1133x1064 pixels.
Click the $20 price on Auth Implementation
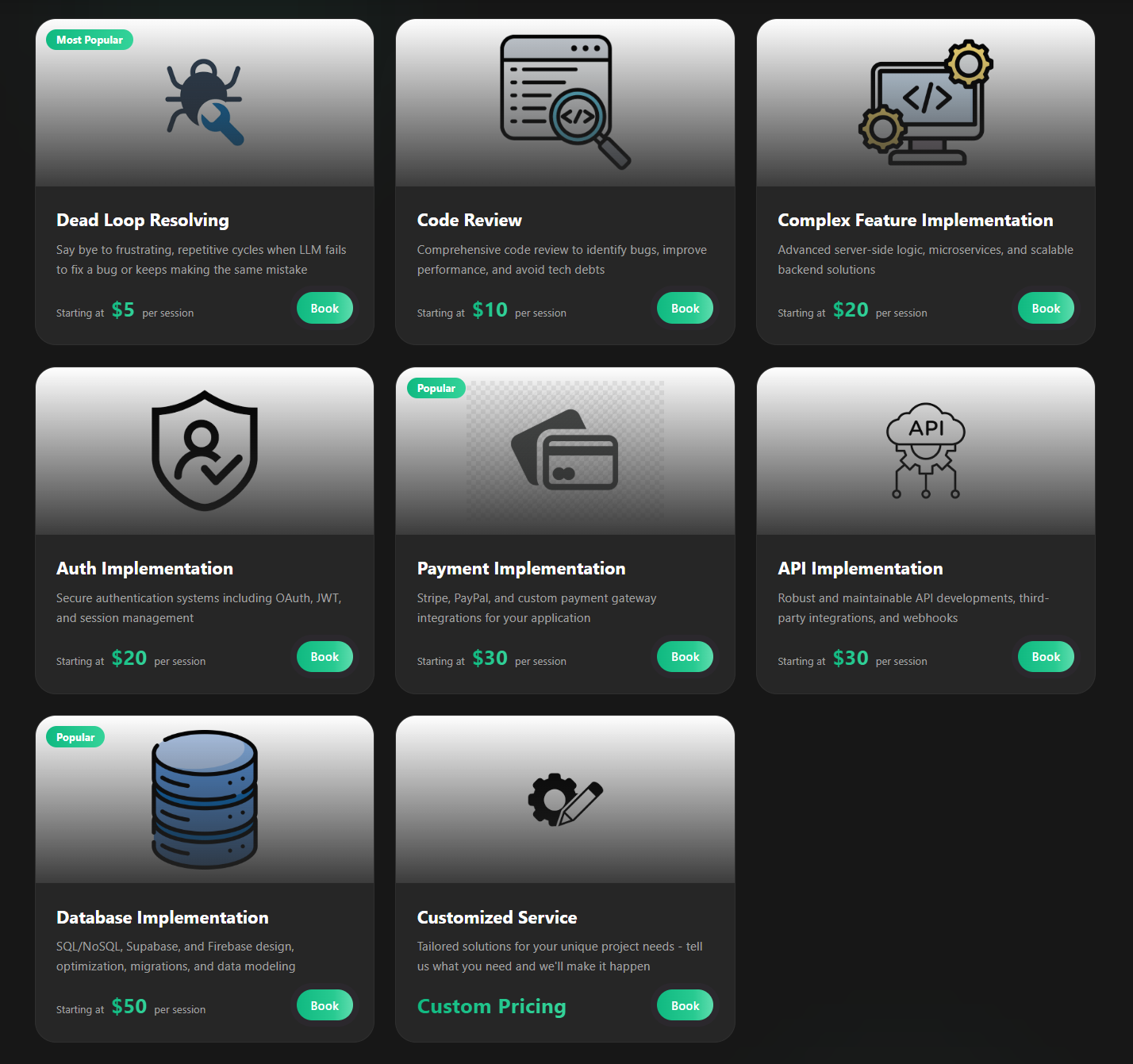pyautogui.click(x=129, y=658)
